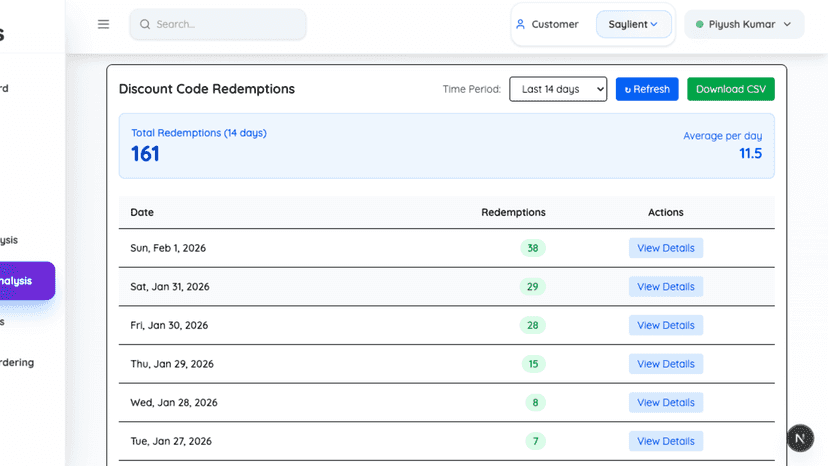Click the Thu, Jan 29, 2026 date cell

[x=172, y=364]
